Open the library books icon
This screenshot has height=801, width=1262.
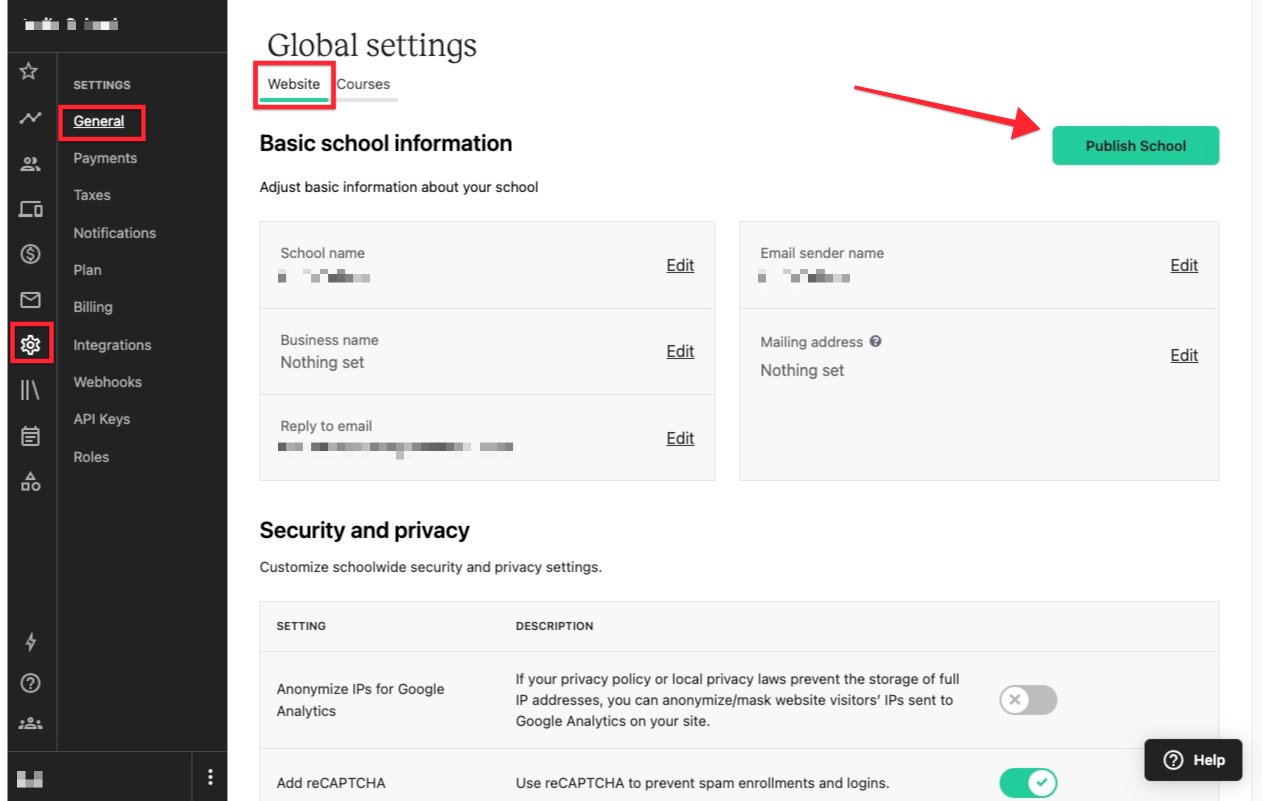(x=30, y=390)
